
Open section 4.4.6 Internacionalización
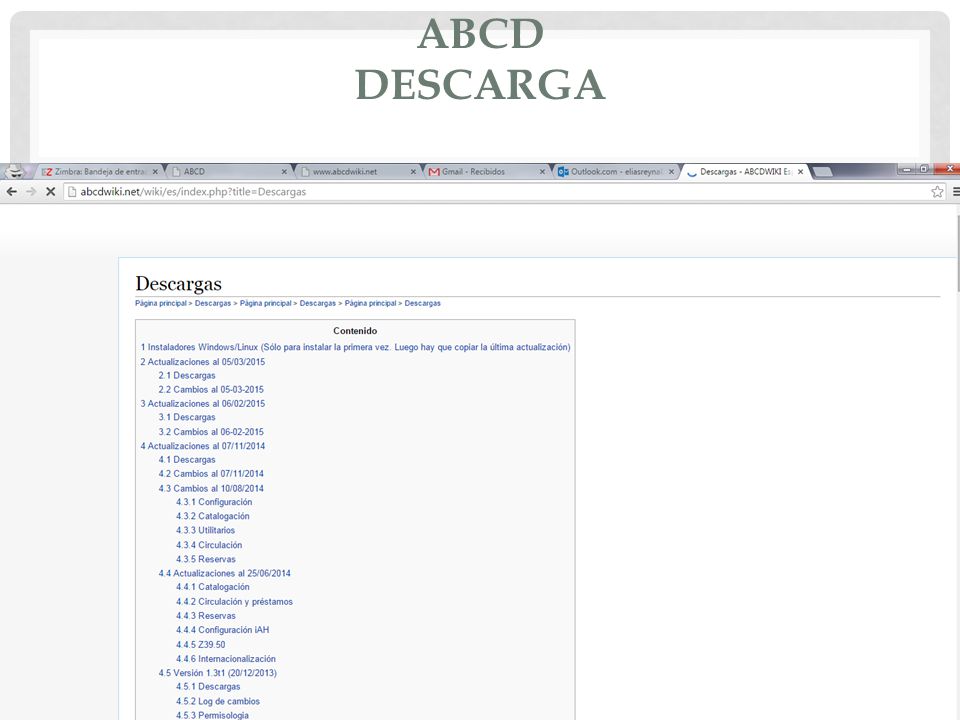click(226, 659)
